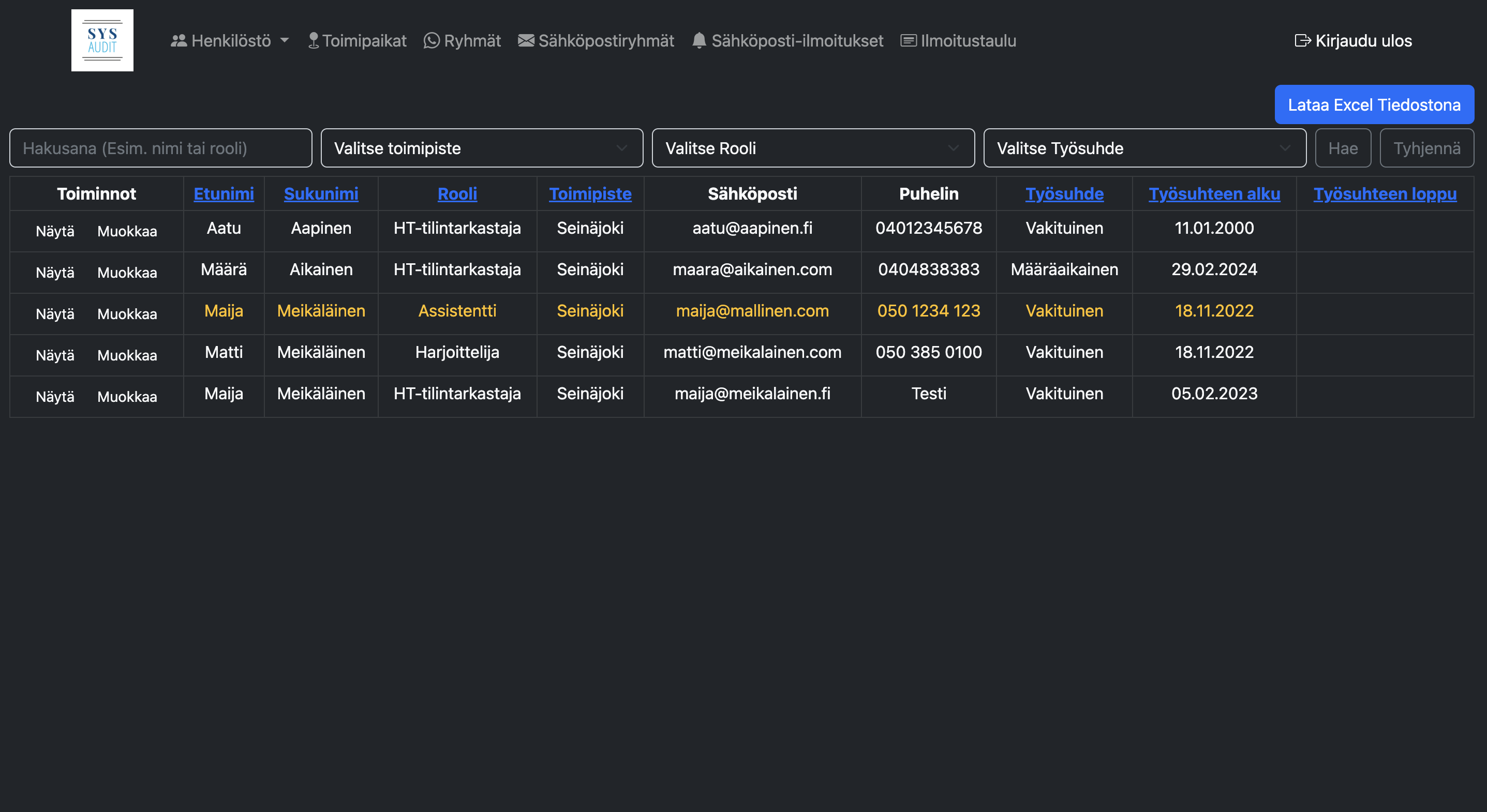Open the Toimipaikat menu item

[358, 40]
